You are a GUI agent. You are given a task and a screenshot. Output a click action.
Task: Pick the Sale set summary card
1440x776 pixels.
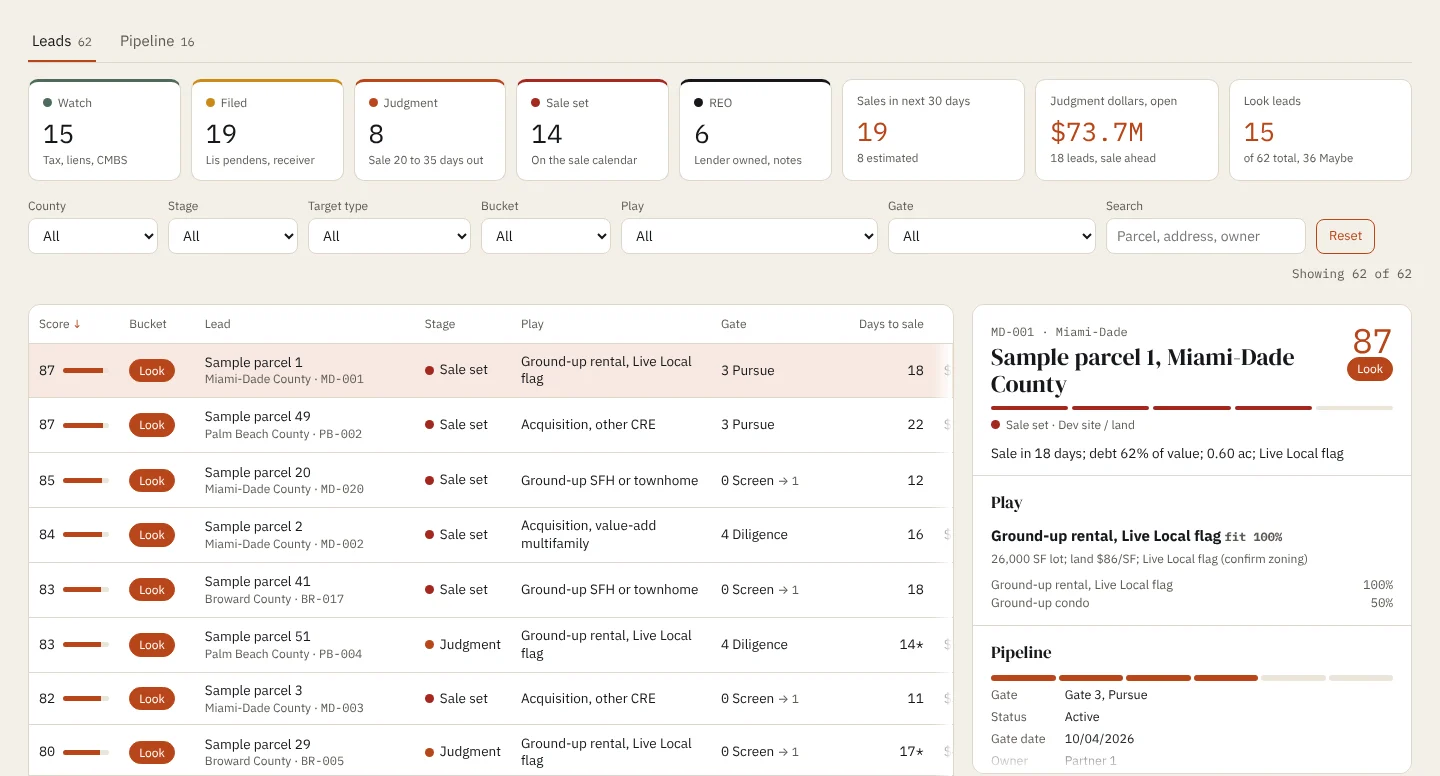(x=592, y=130)
